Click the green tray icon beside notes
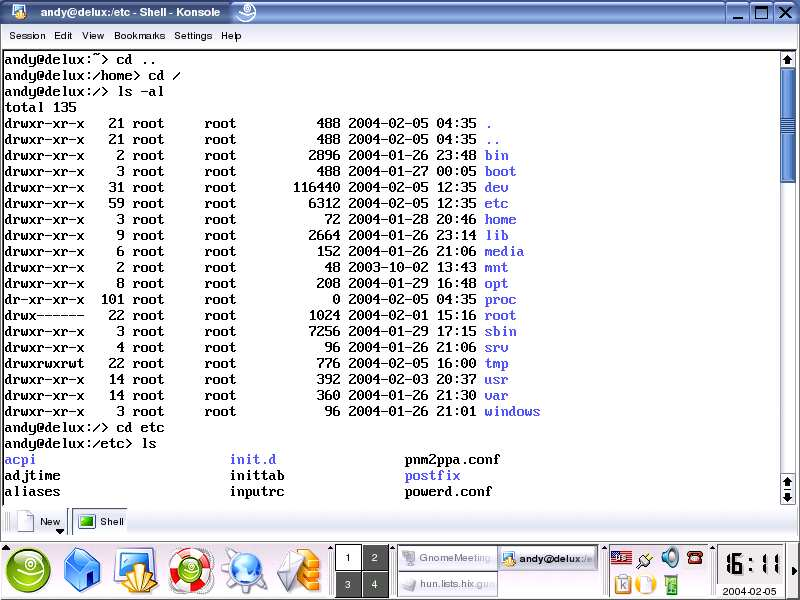800x600 pixels. (x=671, y=585)
